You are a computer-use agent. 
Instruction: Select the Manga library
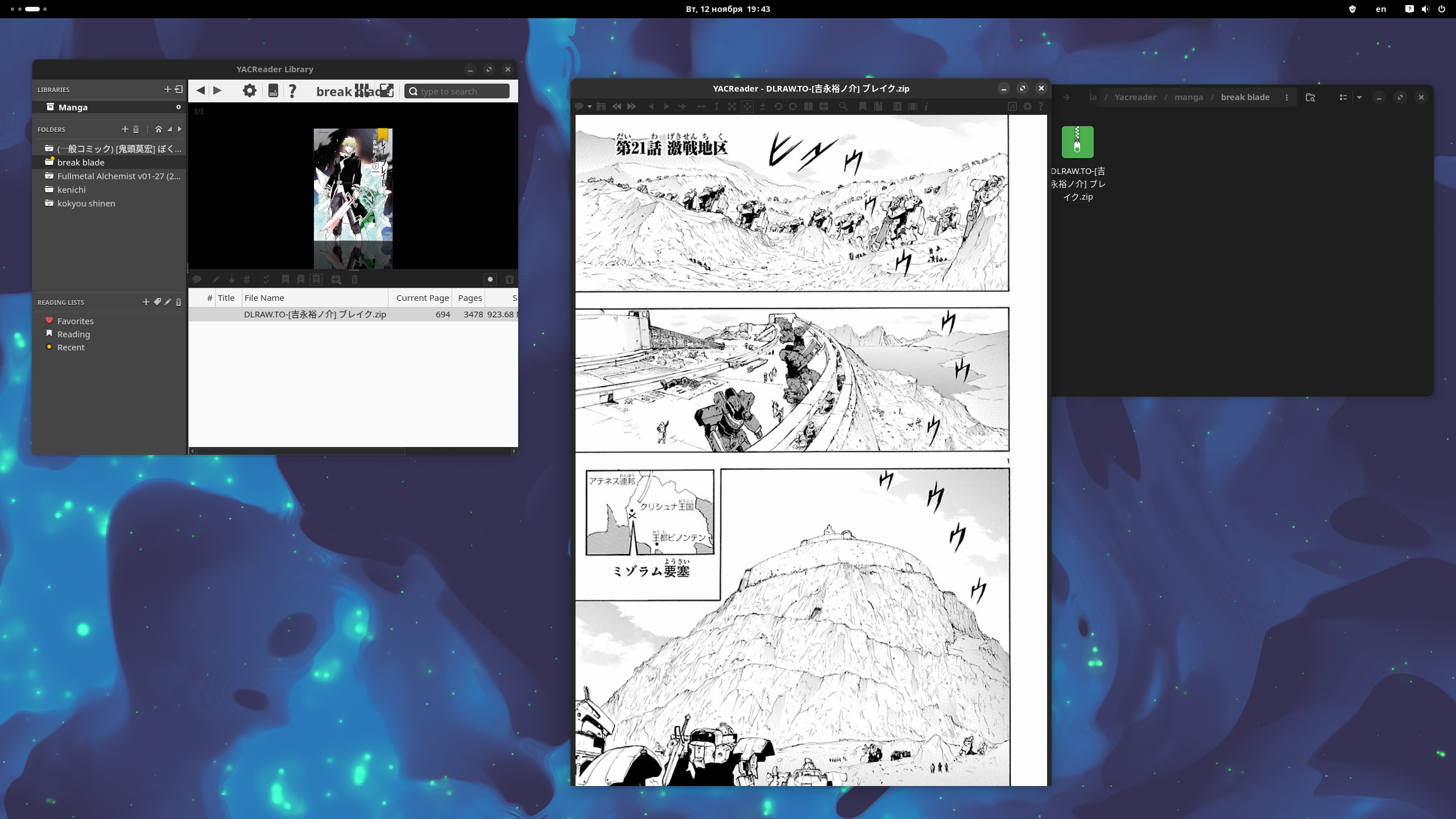click(x=109, y=107)
